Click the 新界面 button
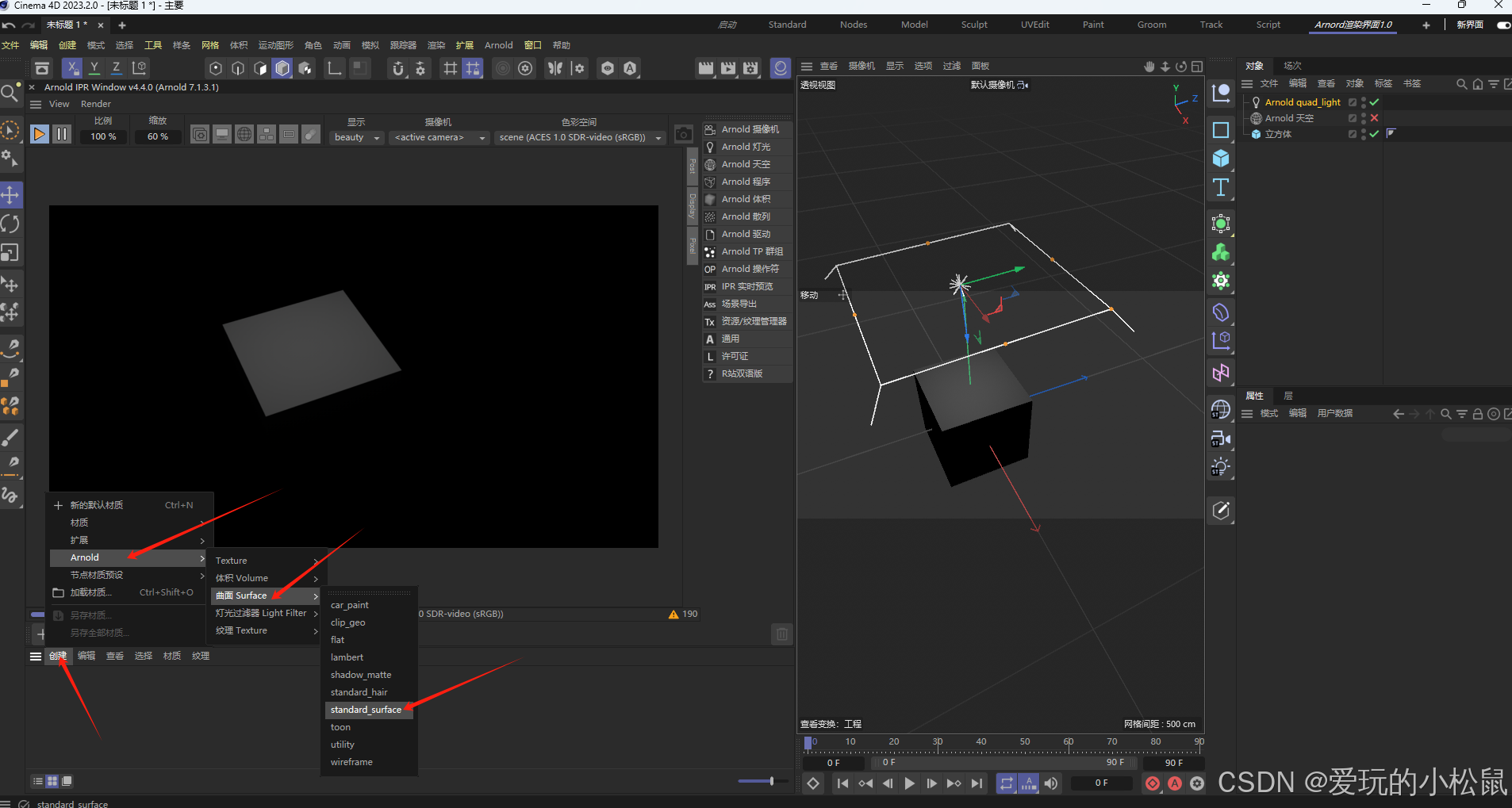This screenshot has height=808, width=1512. click(1470, 25)
